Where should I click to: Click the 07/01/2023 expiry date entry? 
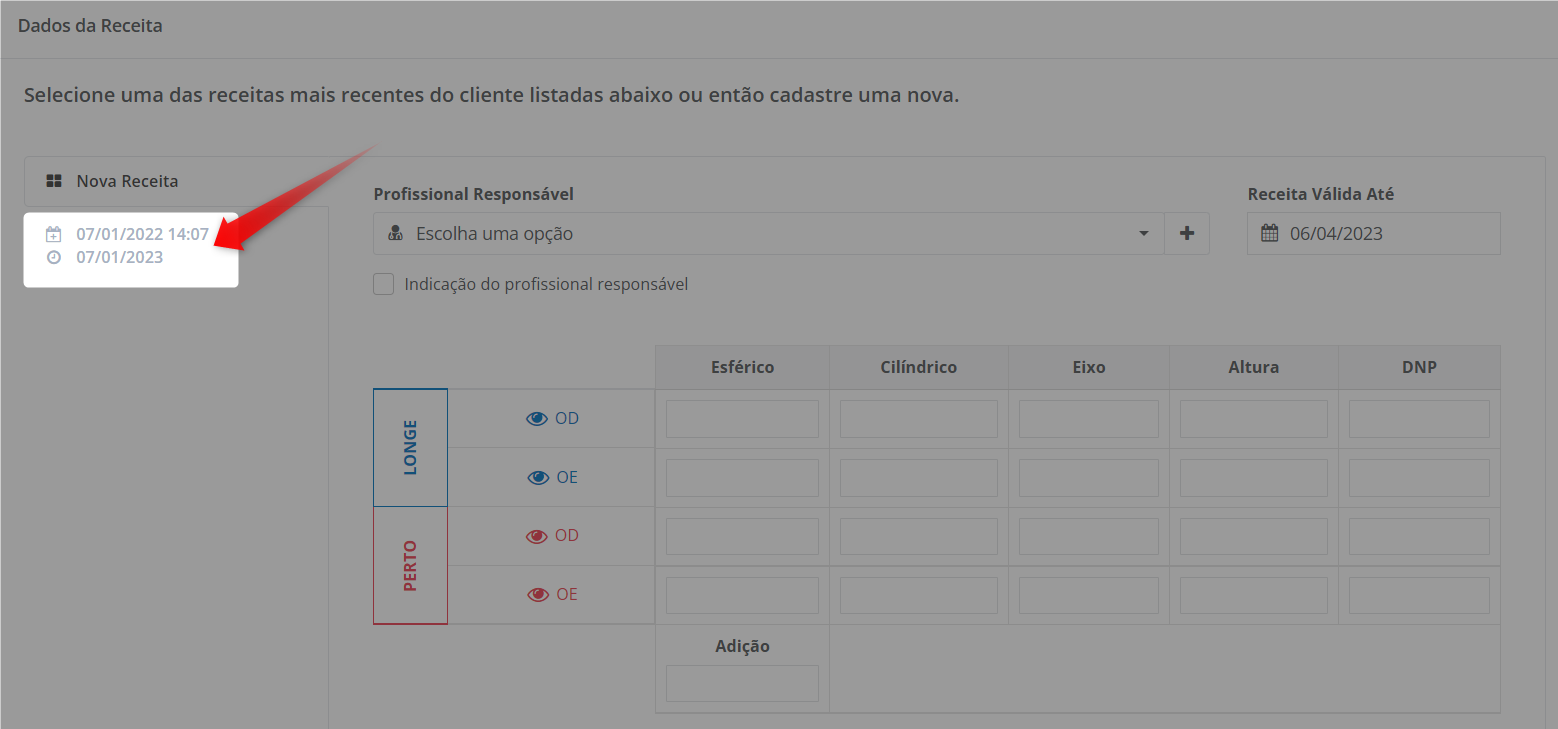tap(119, 257)
